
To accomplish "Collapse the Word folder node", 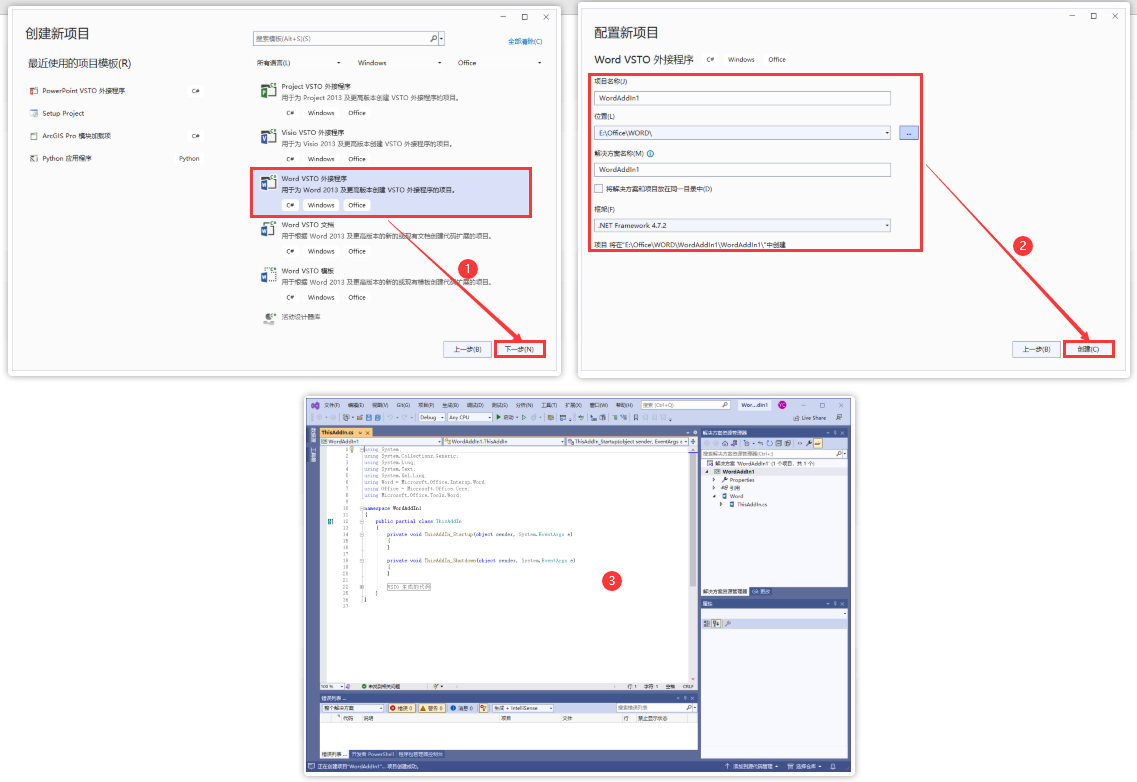I will pos(714,496).
